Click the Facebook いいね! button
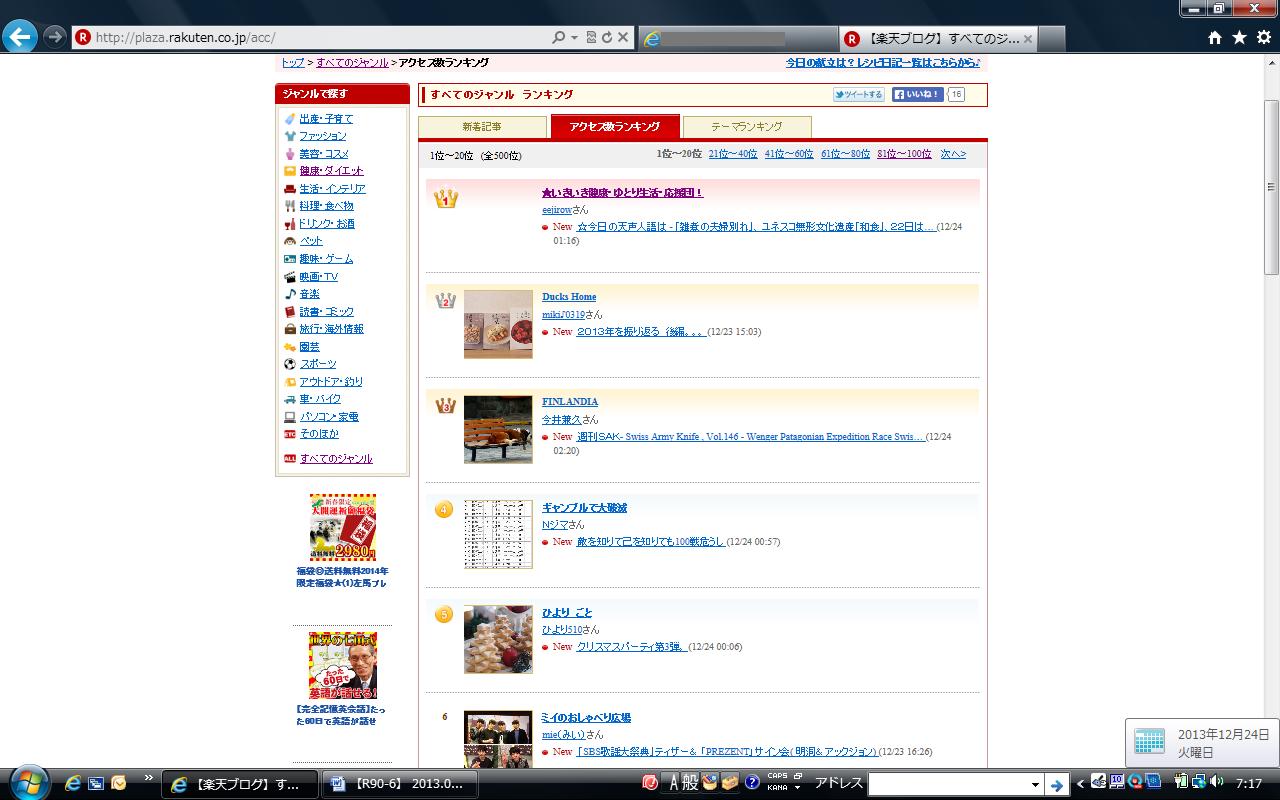Viewport: 1280px width, 800px height. (x=917, y=94)
